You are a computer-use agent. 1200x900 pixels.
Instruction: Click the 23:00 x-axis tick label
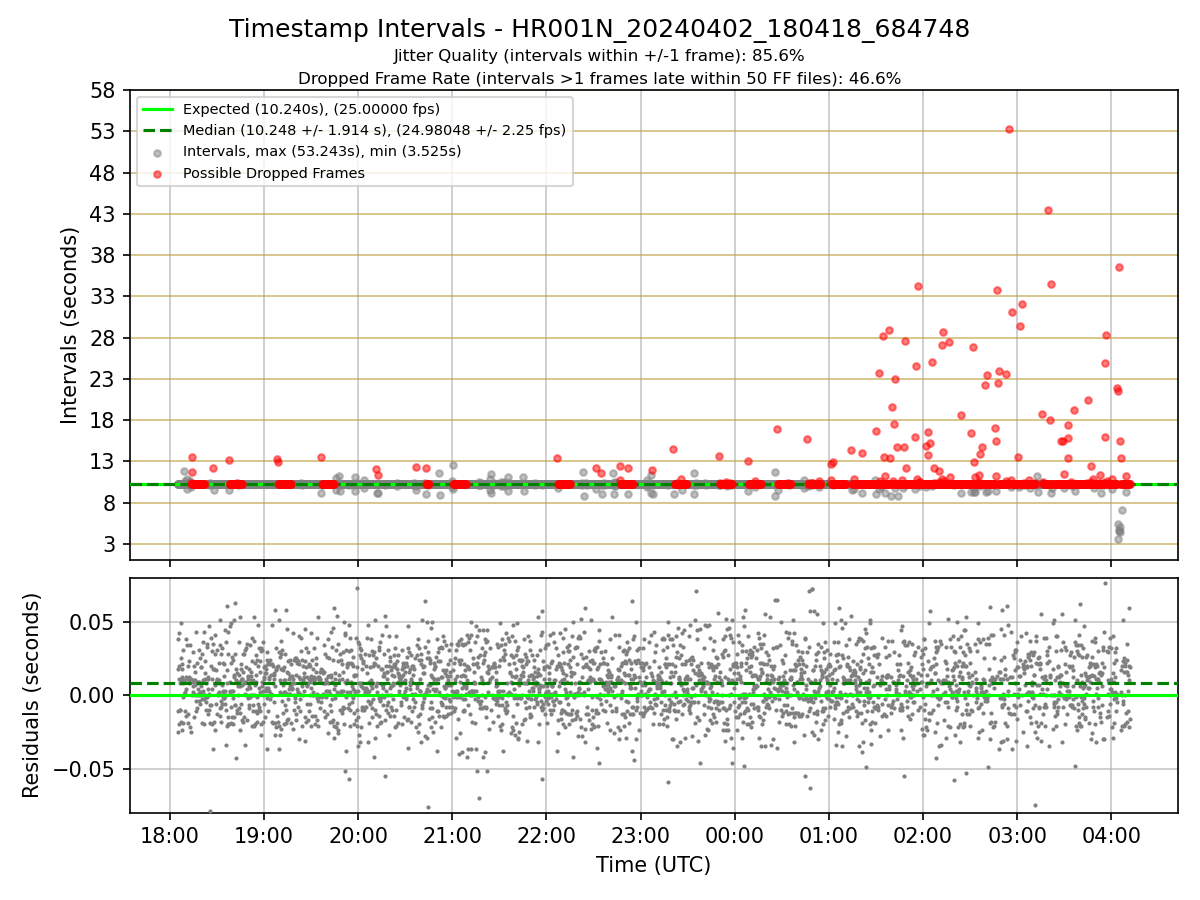point(640,834)
